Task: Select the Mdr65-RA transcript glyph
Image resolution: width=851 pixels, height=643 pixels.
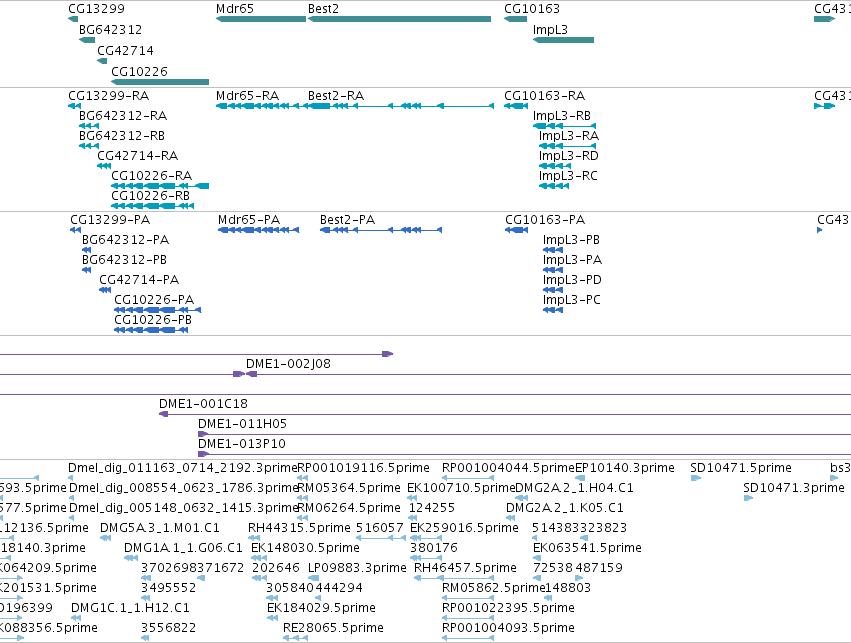Action: pyautogui.click(x=261, y=106)
